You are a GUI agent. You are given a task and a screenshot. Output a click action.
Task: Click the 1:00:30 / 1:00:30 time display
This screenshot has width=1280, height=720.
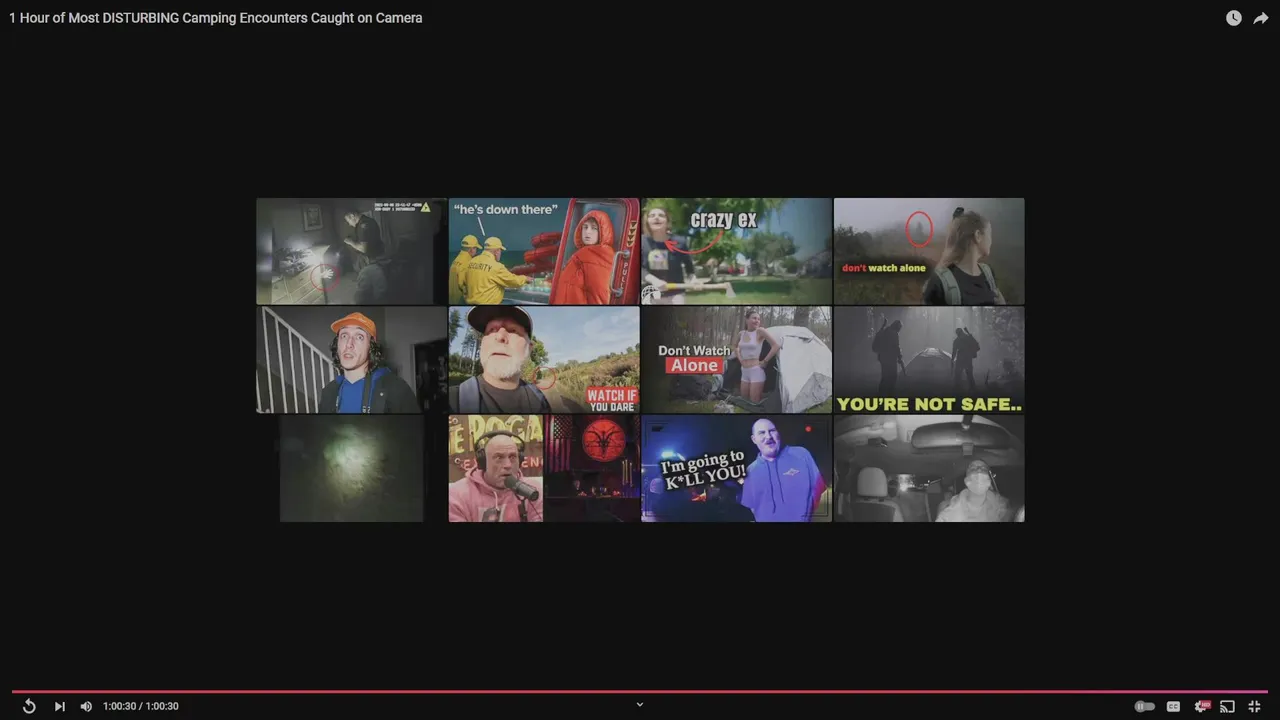[x=141, y=706]
